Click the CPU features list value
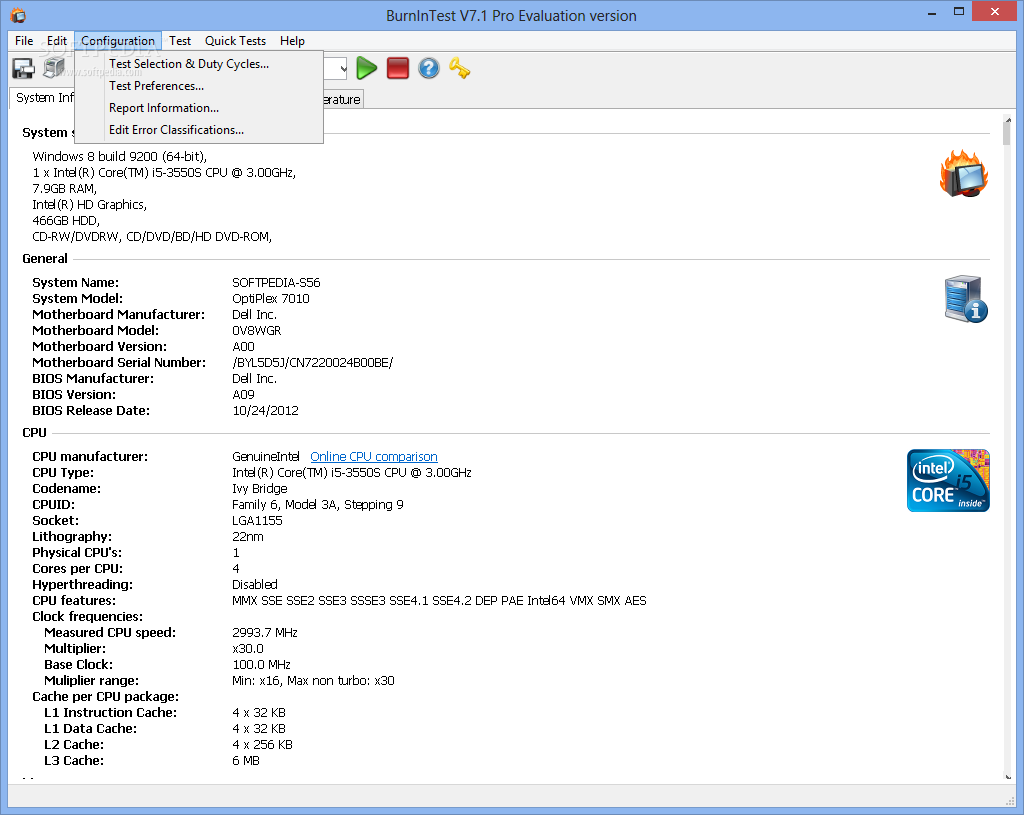The image size is (1024, 815). point(439,601)
